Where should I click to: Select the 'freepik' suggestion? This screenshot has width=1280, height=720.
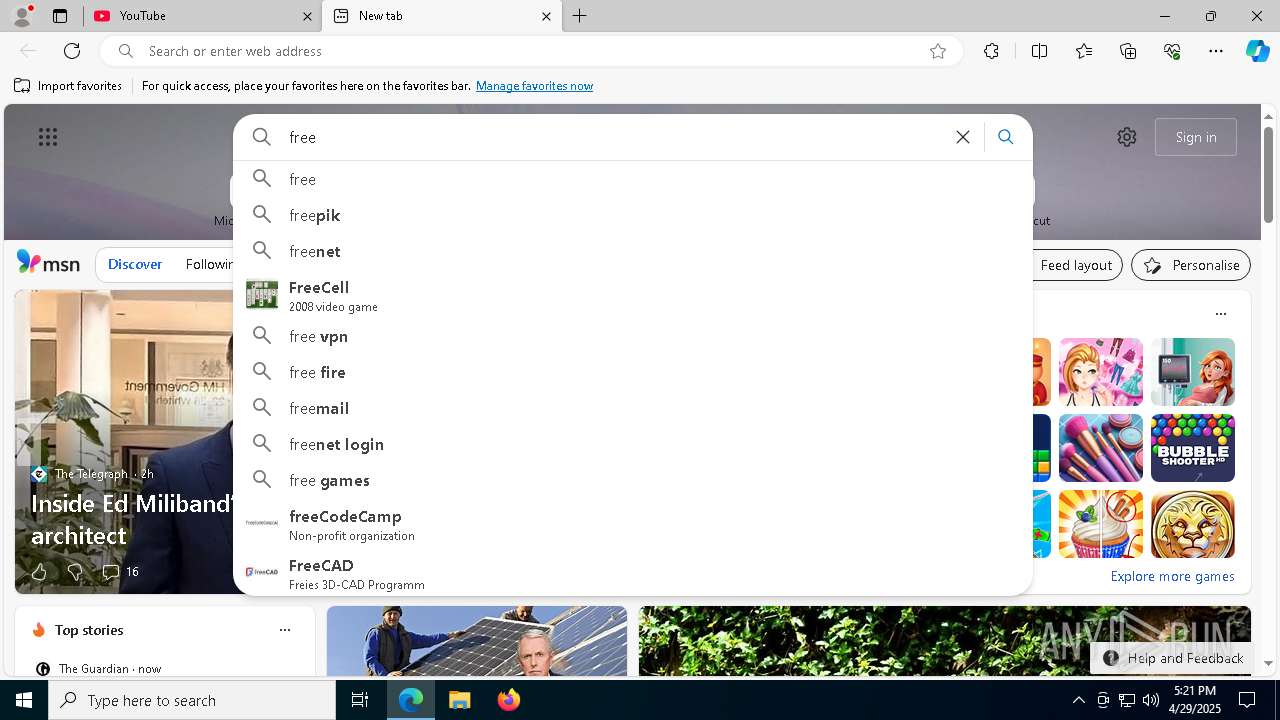point(633,215)
